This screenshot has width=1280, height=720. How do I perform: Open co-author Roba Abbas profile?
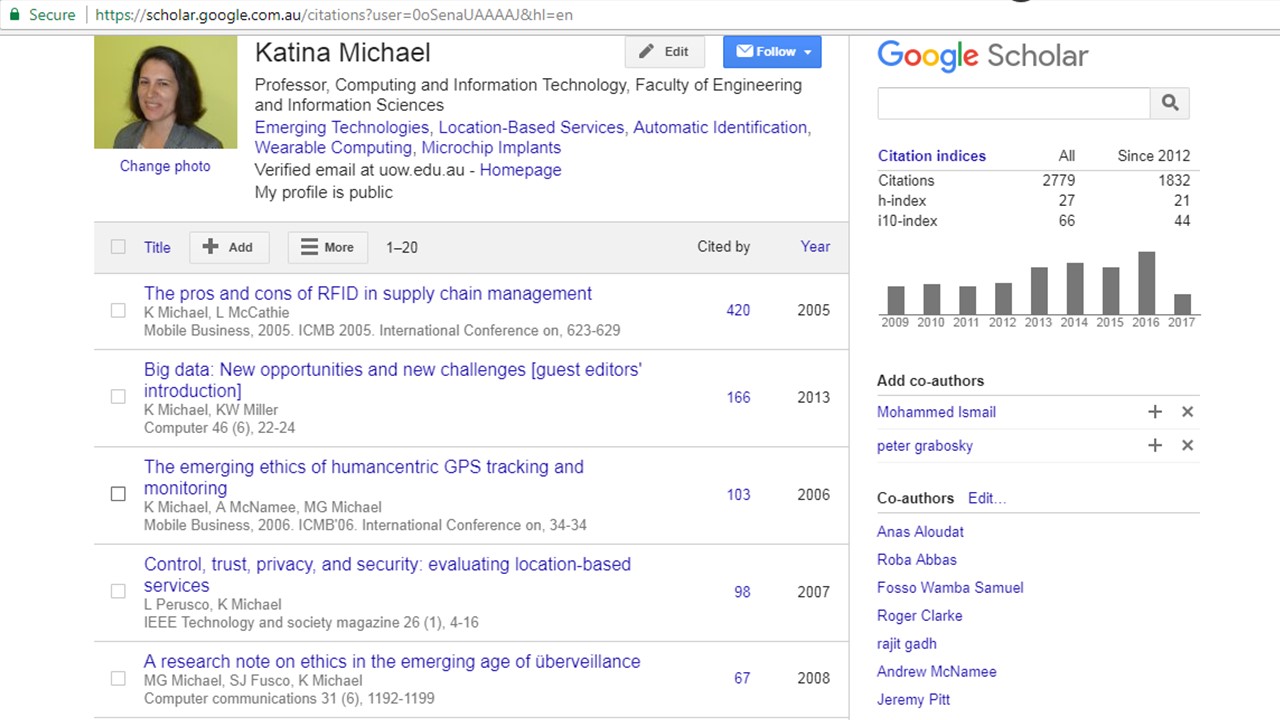tap(917, 560)
